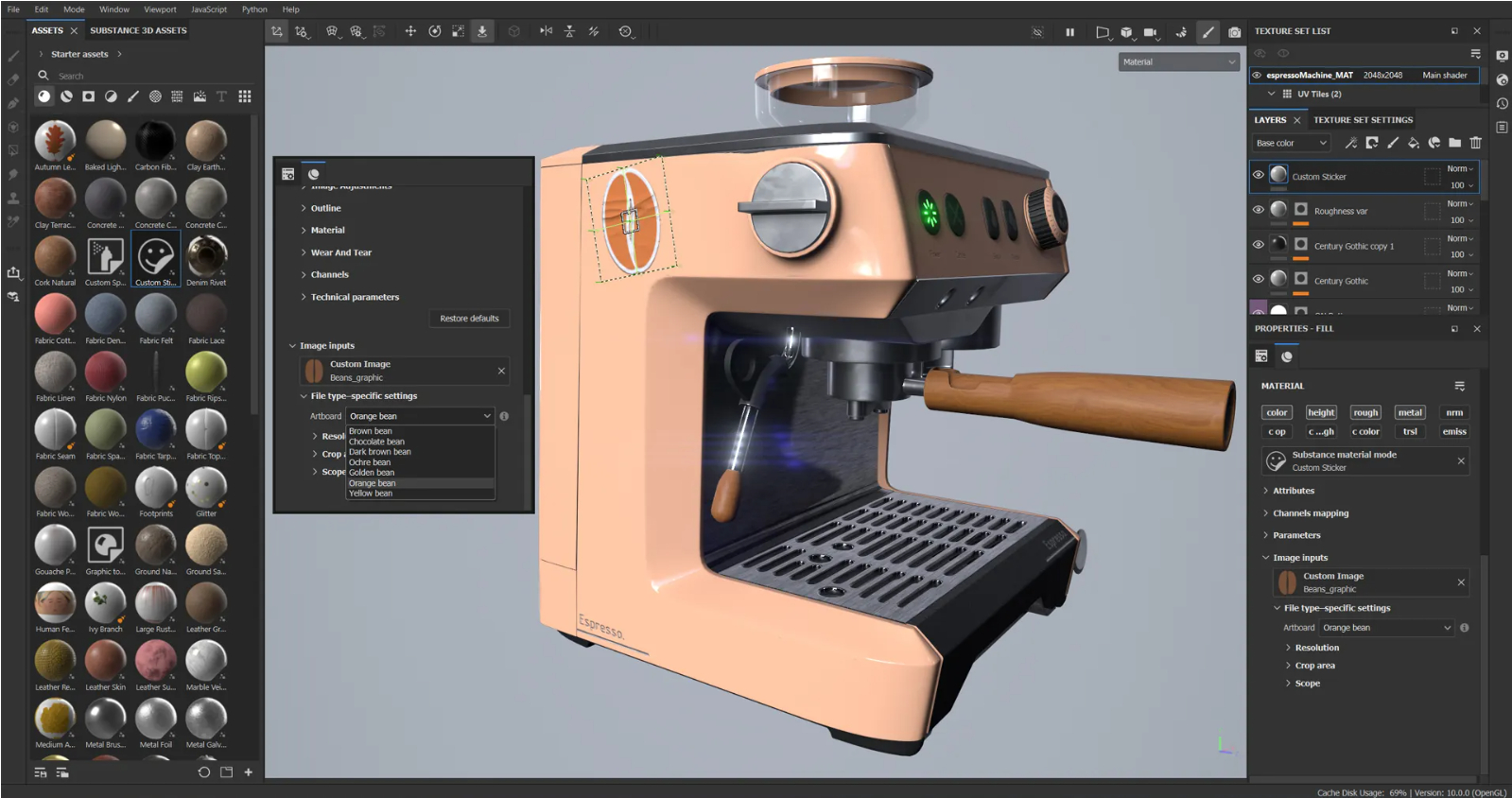Viewport: 1512px width, 798px height.
Task: Click the add mask icon in Layers
Action: tap(1372, 143)
